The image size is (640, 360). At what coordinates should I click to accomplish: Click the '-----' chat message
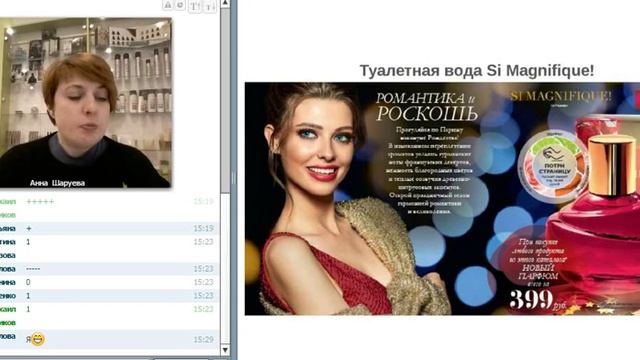[x=33, y=269]
